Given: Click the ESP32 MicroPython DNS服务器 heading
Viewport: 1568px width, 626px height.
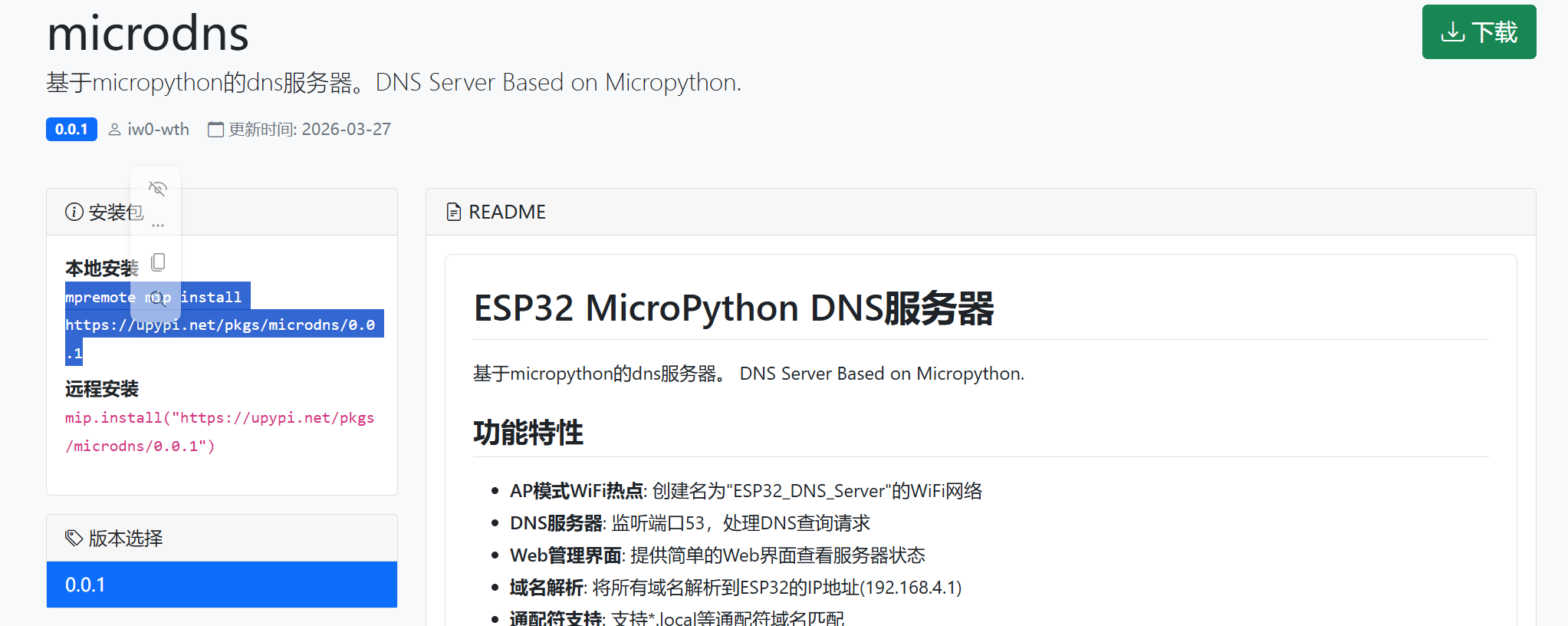Looking at the screenshot, I should coord(733,308).
